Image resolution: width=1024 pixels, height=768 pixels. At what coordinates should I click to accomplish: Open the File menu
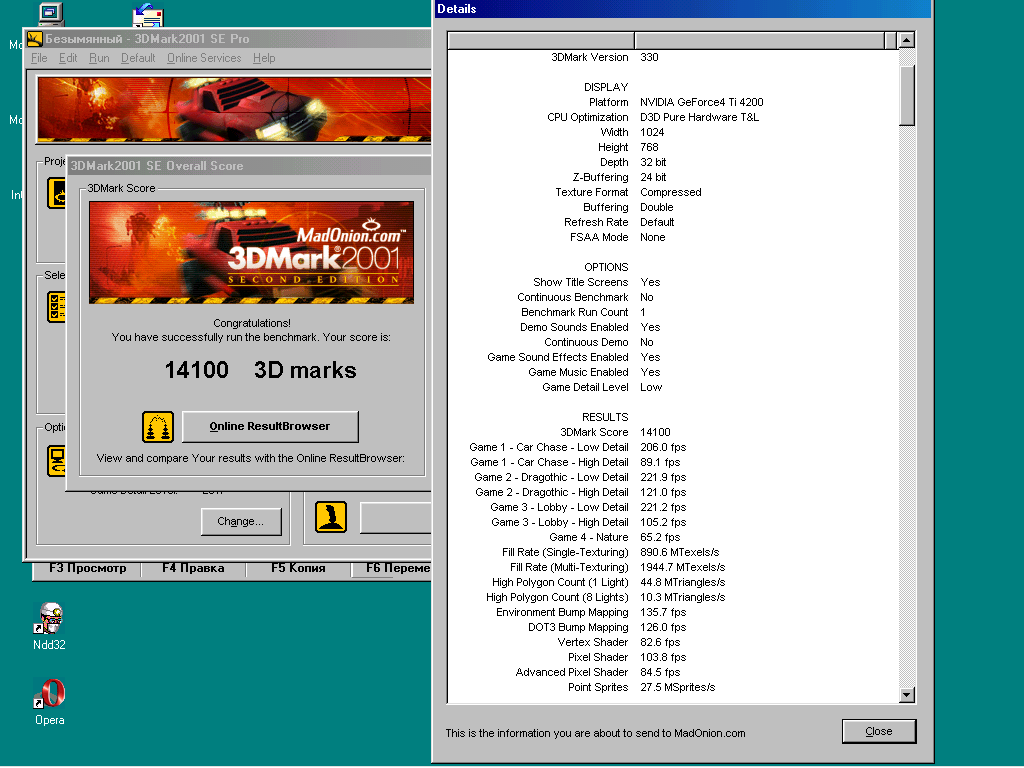click(x=39, y=58)
